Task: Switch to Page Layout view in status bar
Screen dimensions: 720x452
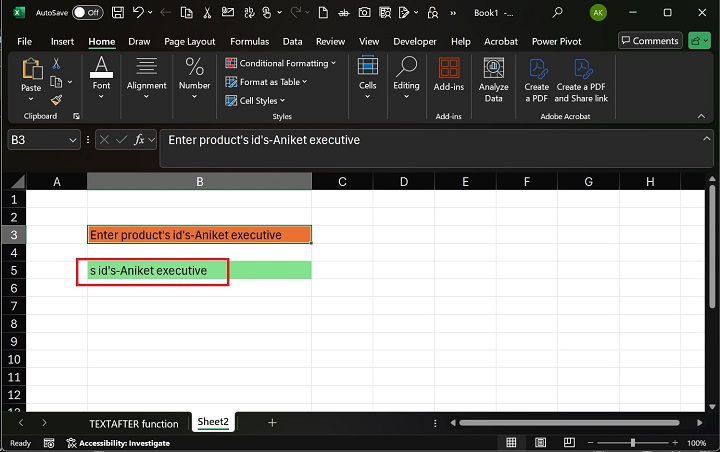Action: (x=538, y=443)
